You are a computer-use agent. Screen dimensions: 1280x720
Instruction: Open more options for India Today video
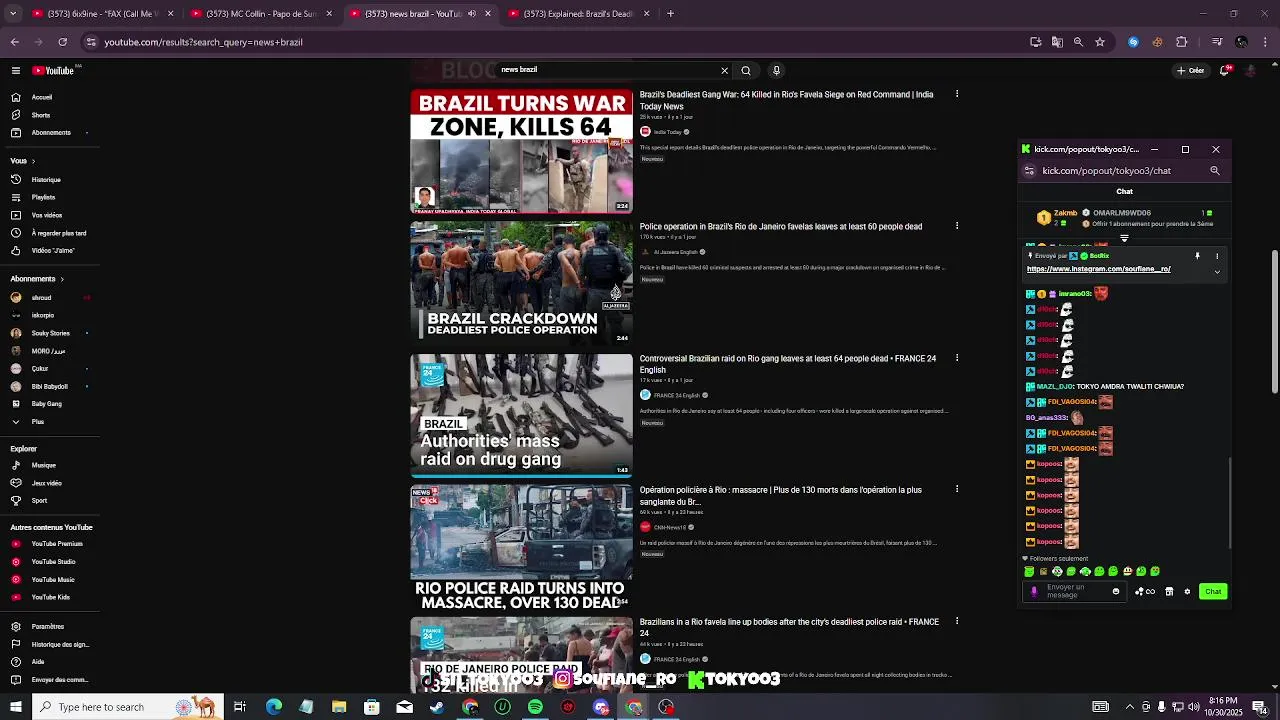[x=957, y=94]
